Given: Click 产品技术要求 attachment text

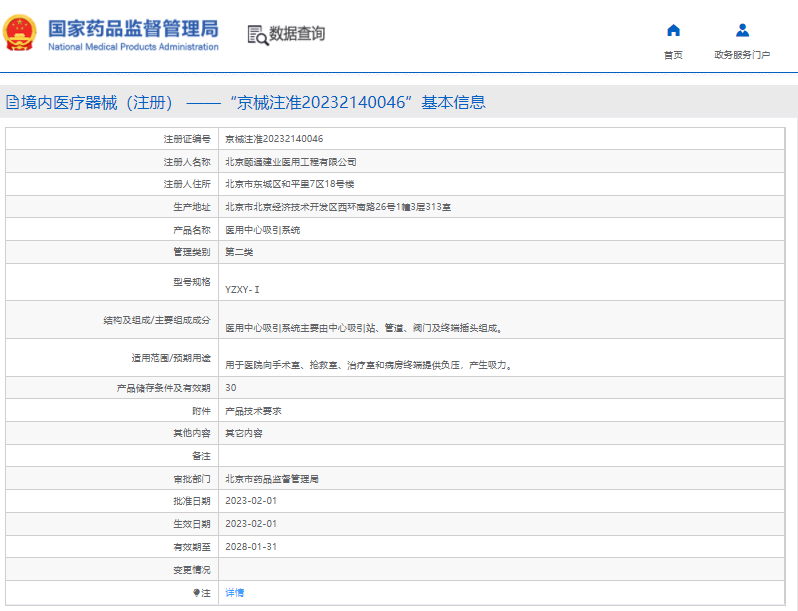Looking at the screenshot, I should pyautogui.click(x=253, y=411).
